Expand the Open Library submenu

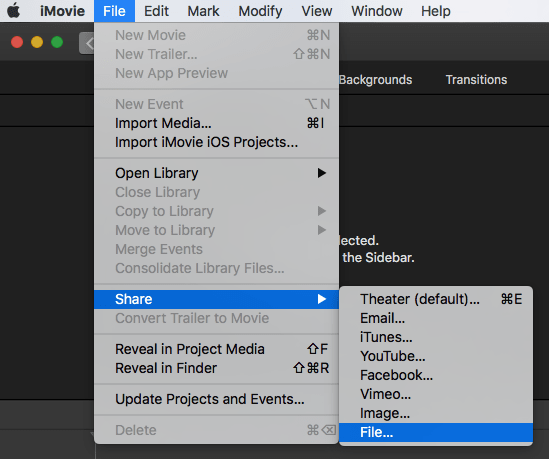click(x=216, y=173)
